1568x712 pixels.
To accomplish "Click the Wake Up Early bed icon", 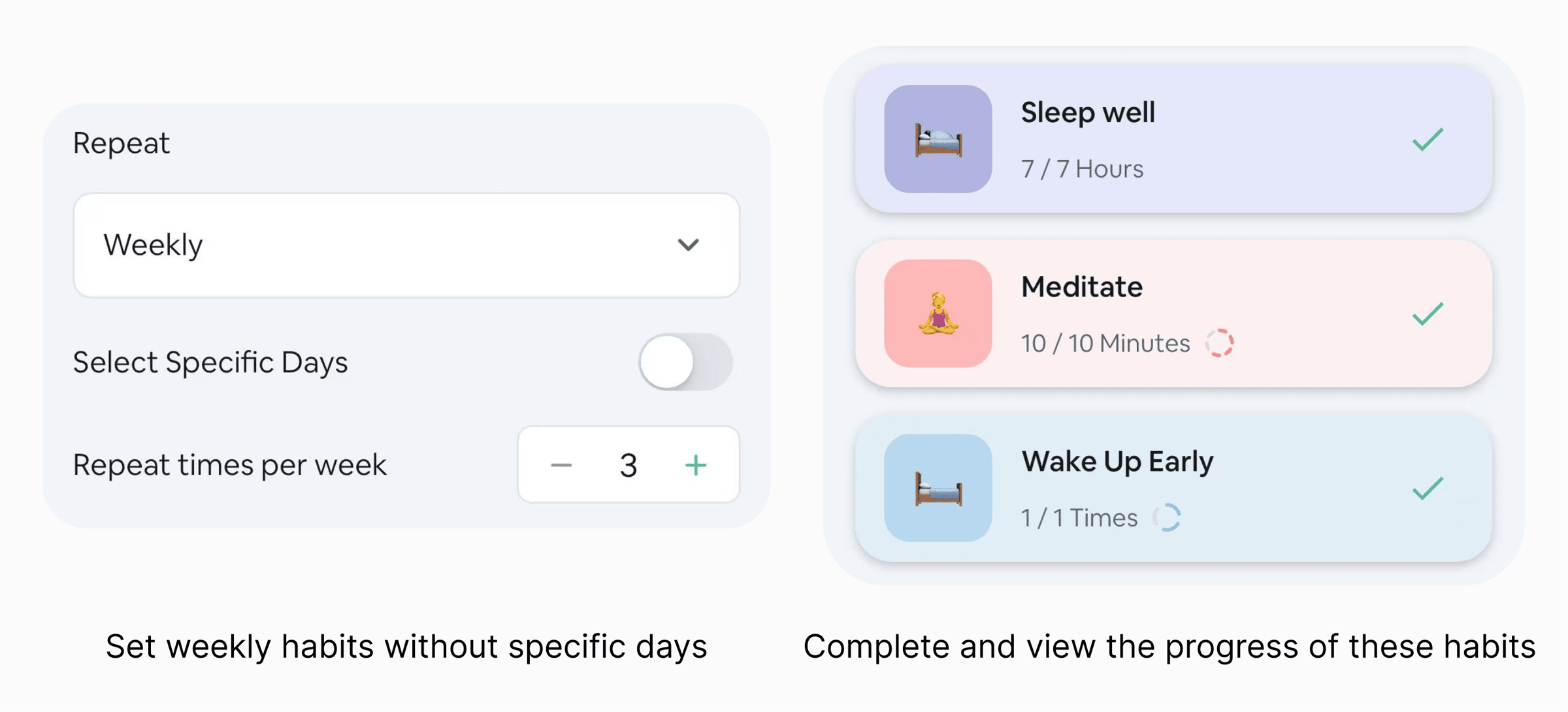I will pyautogui.click(x=938, y=488).
